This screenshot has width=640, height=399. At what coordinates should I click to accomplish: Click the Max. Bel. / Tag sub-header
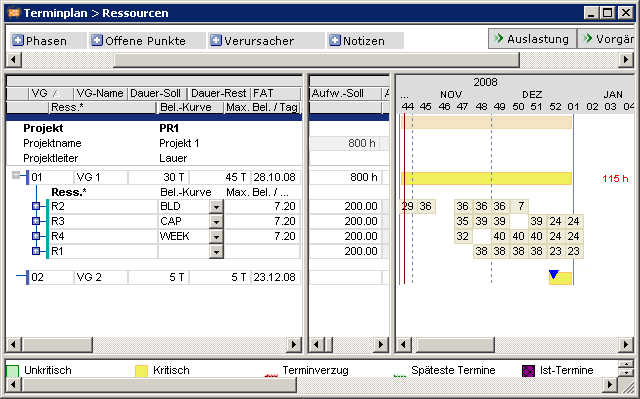tap(262, 107)
